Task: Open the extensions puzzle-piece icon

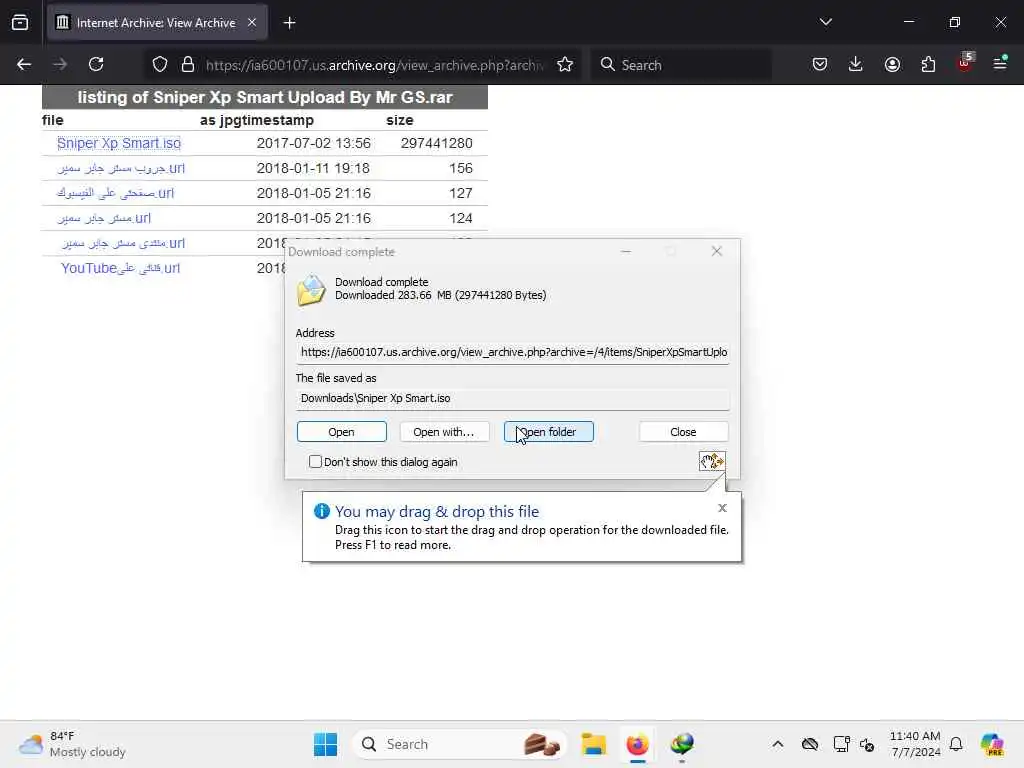Action: click(x=928, y=65)
